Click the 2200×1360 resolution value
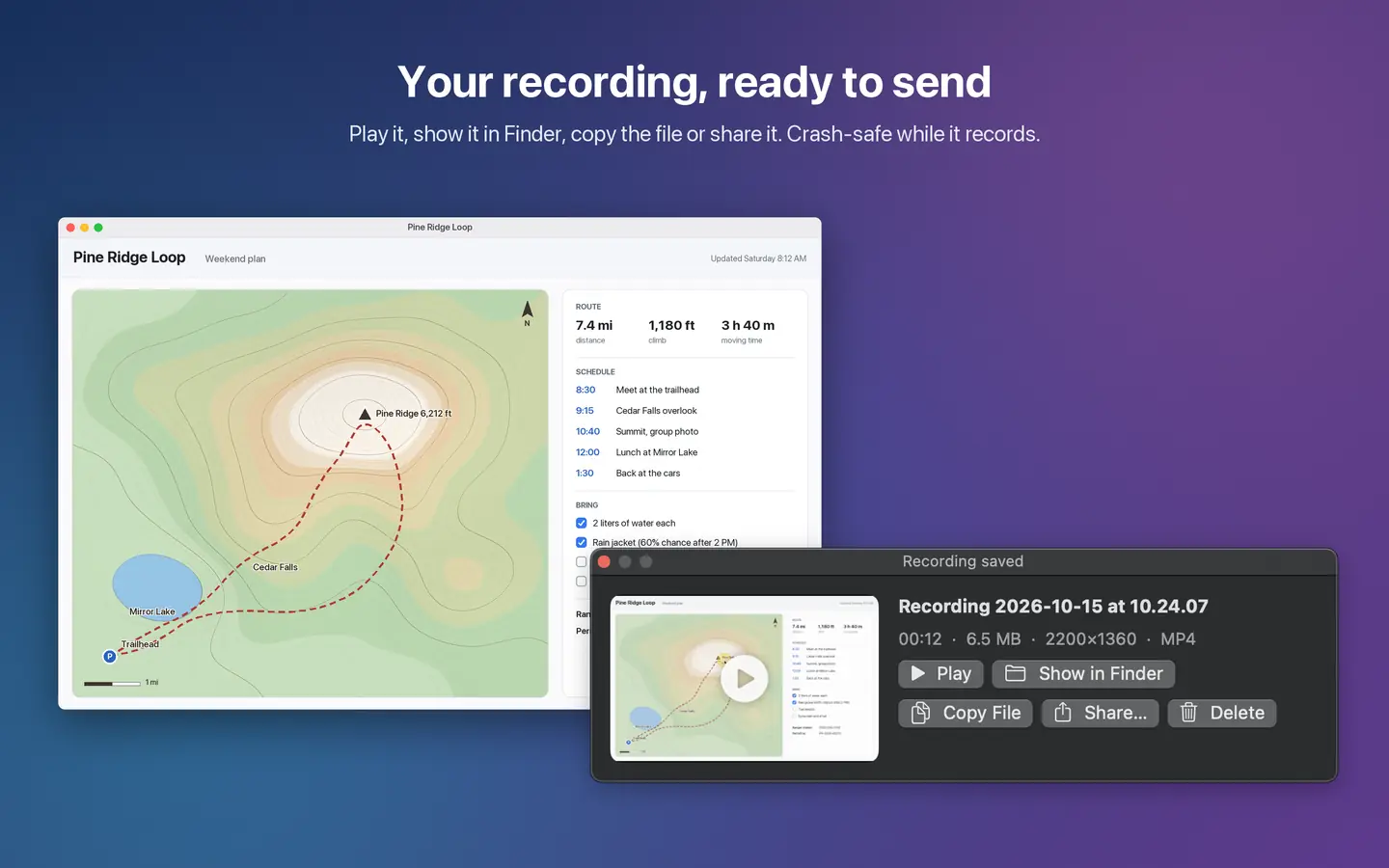The height and width of the screenshot is (868, 1389). click(1091, 639)
